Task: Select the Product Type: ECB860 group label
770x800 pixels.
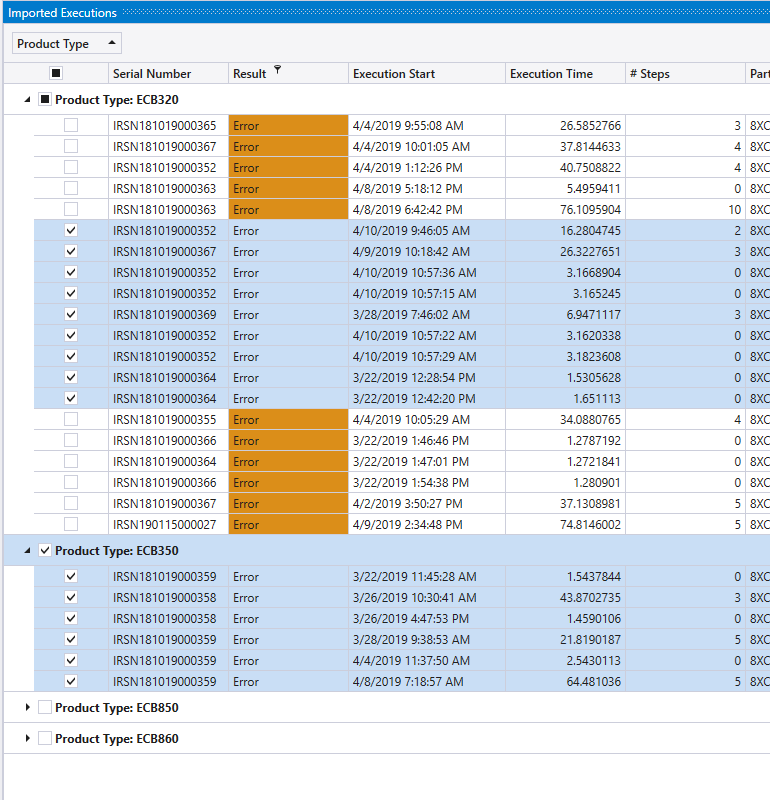Action: tap(117, 739)
